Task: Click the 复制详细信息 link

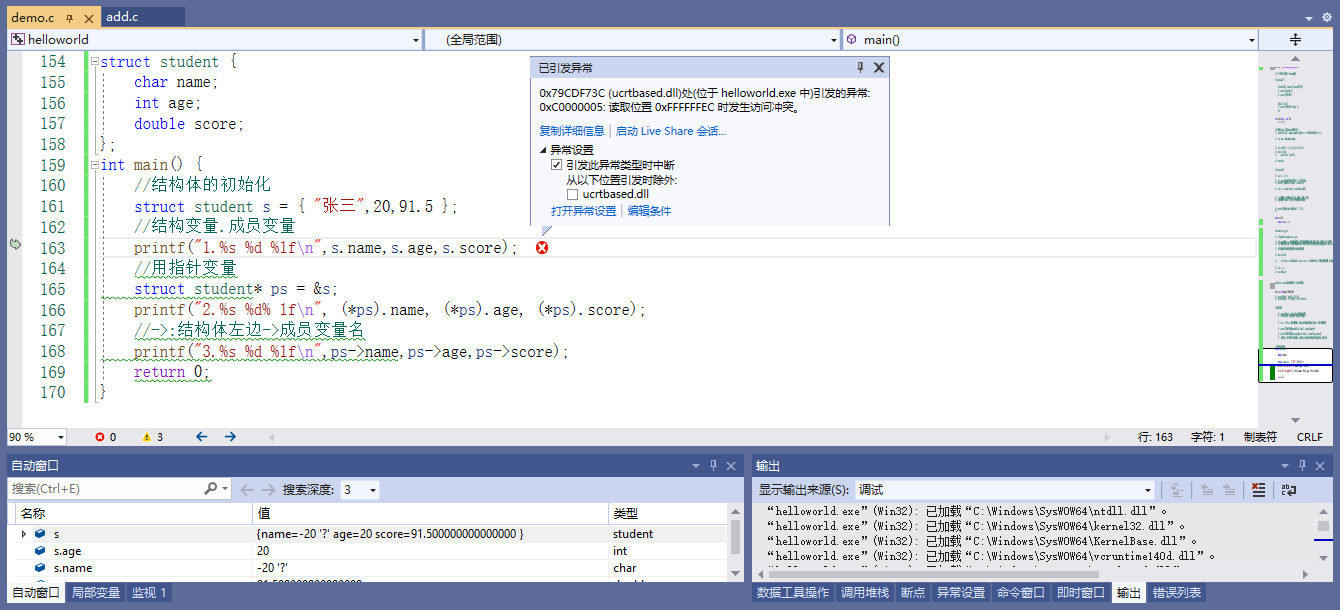Action: (x=571, y=131)
